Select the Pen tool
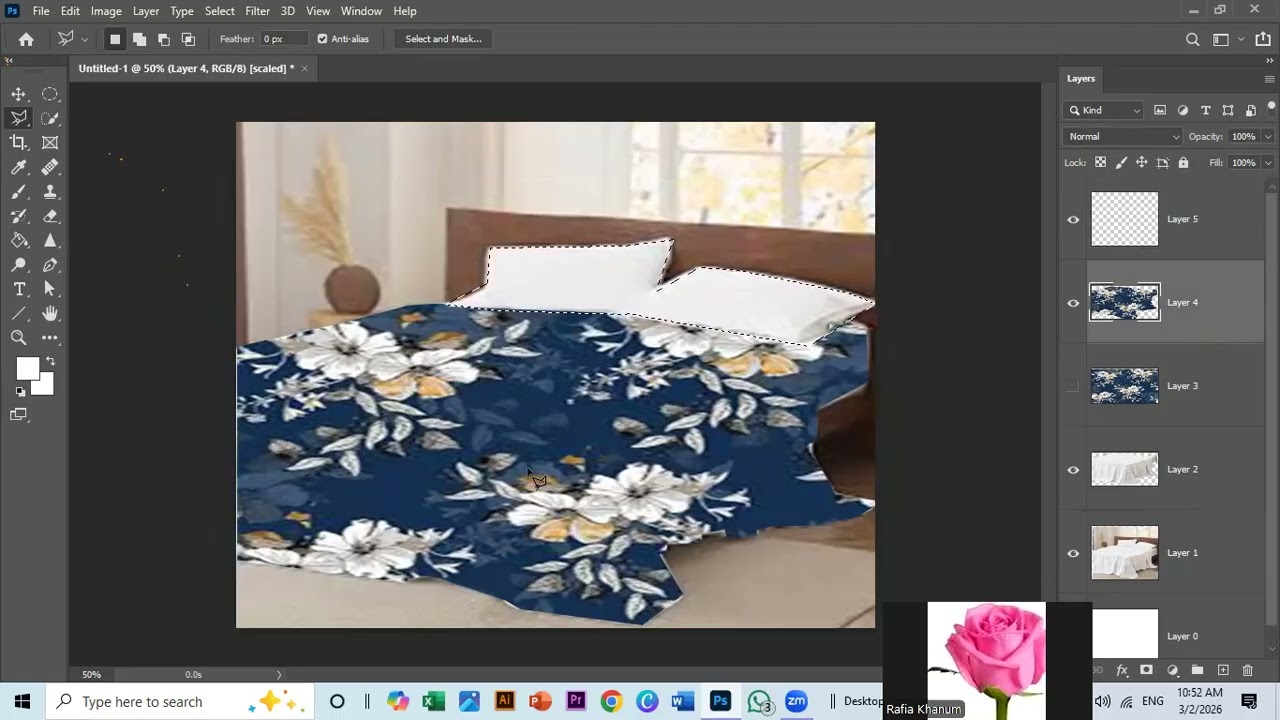Image resolution: width=1280 pixels, height=720 pixels. click(50, 265)
